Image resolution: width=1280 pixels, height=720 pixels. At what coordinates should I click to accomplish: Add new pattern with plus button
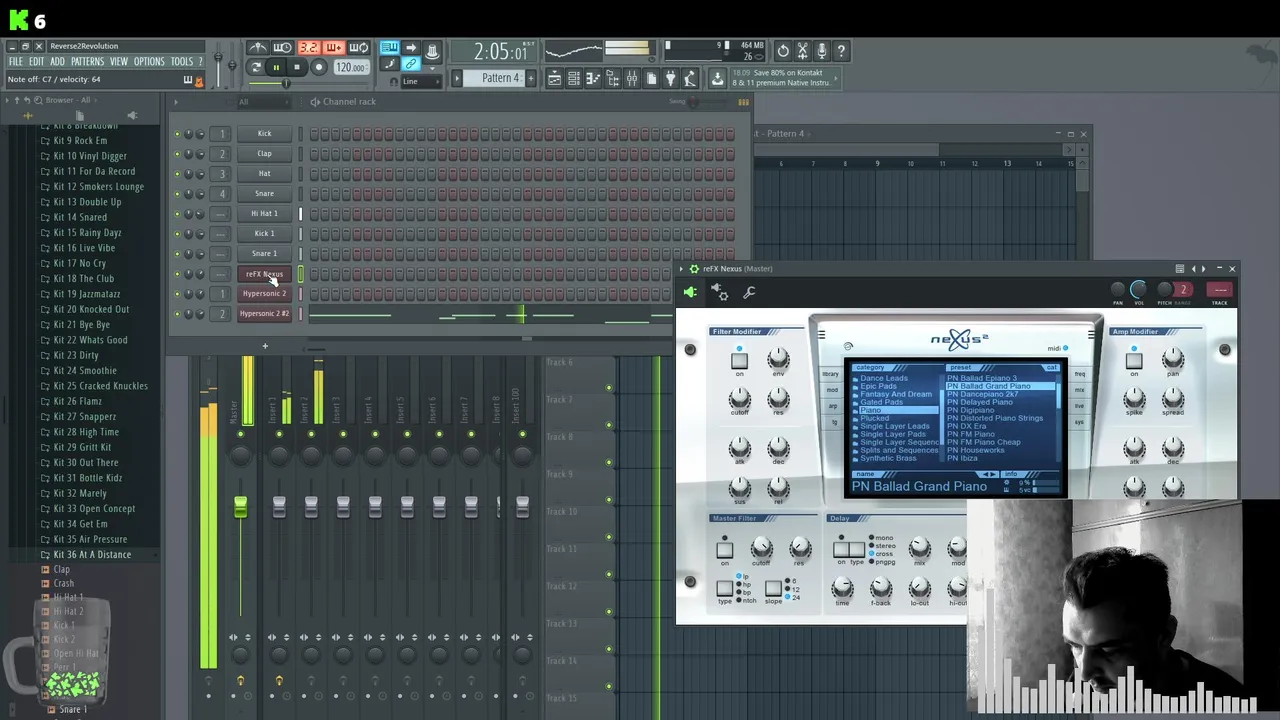tap(531, 78)
